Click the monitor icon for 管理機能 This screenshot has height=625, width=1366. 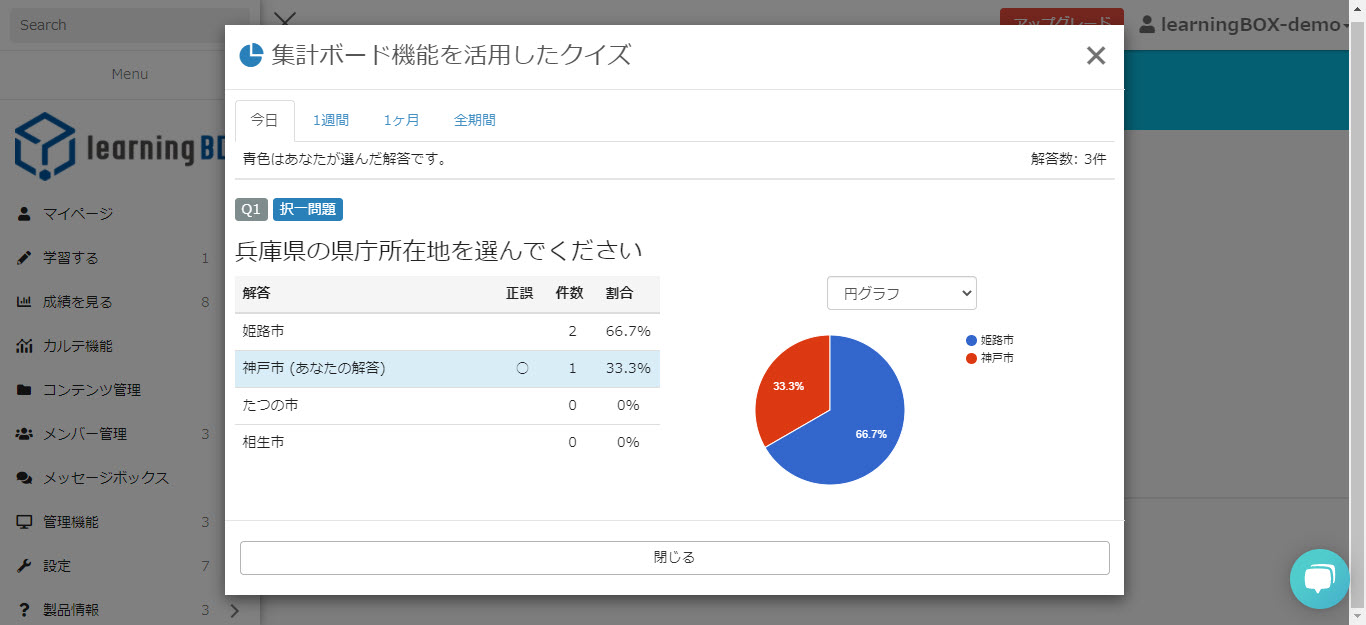point(24,522)
